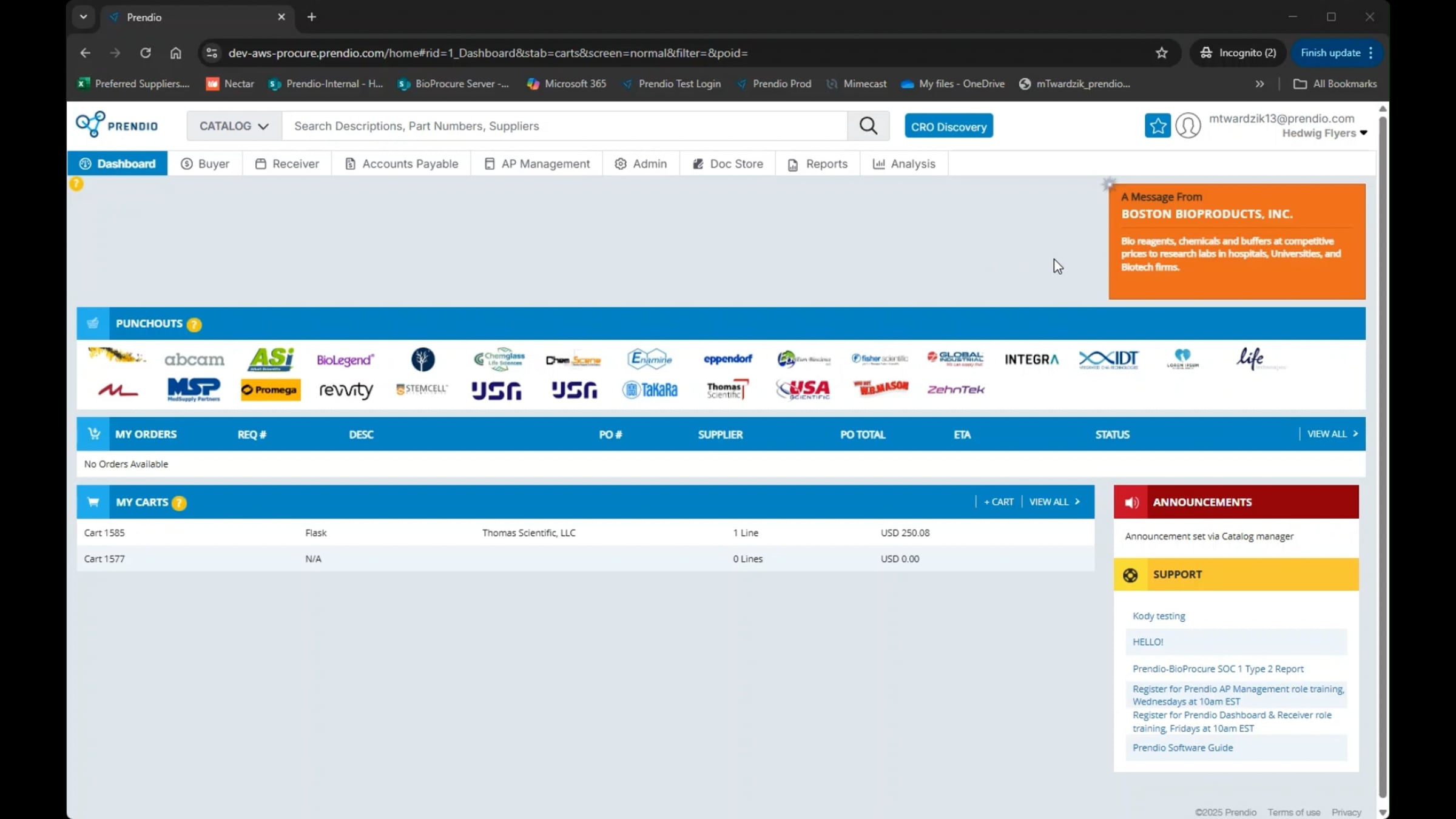Open the ASi punchout logo
This screenshot has width=1456, height=819.
tap(271, 359)
